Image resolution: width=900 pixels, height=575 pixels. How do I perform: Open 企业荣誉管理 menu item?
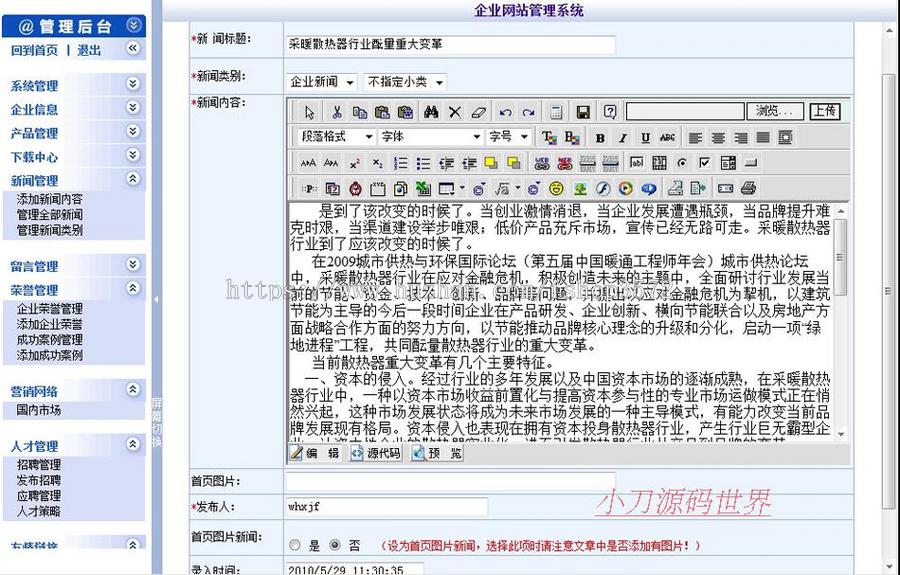tap(49, 309)
